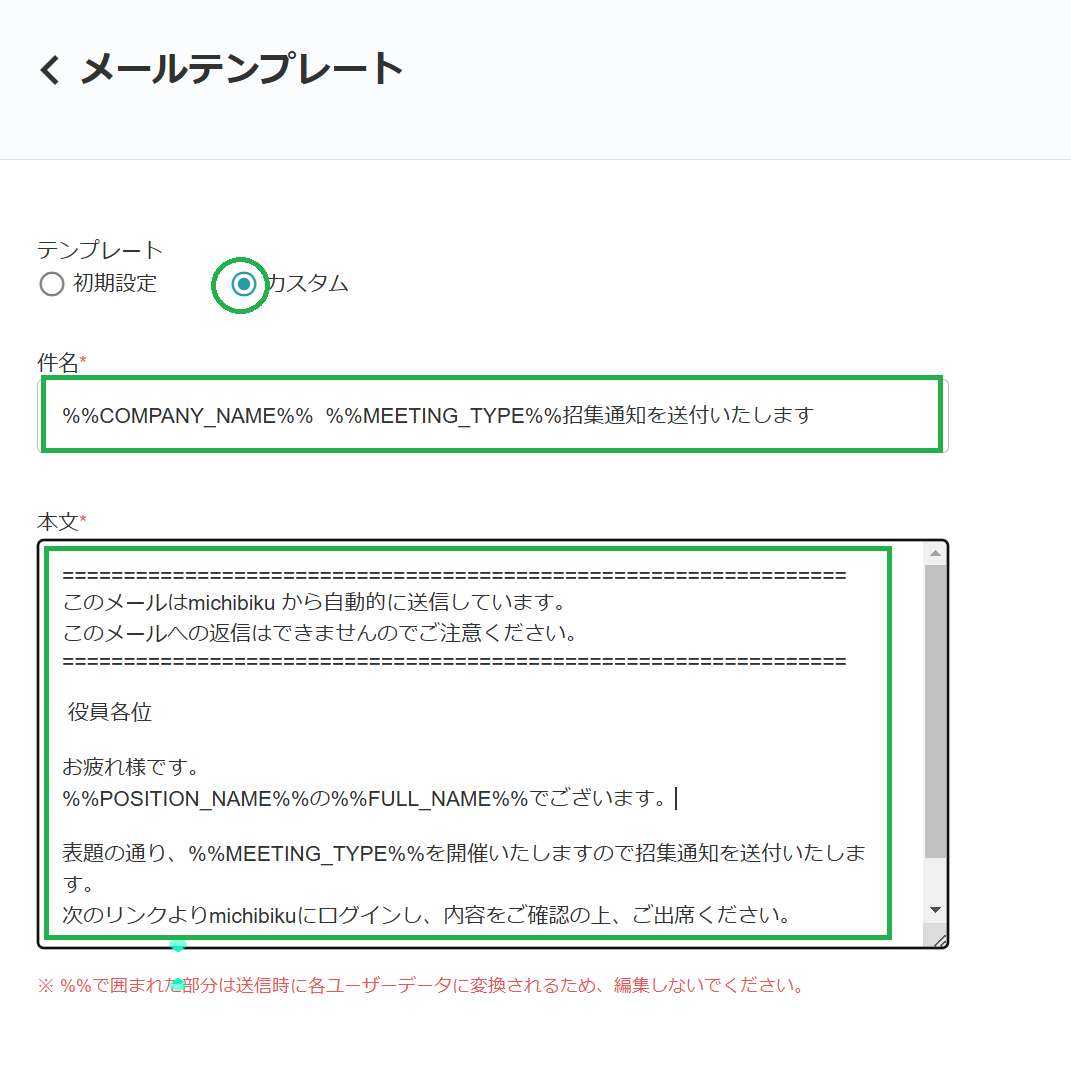1071x1067 pixels.
Task: Click the selected カスタム radio indicator
Action: coord(239,284)
